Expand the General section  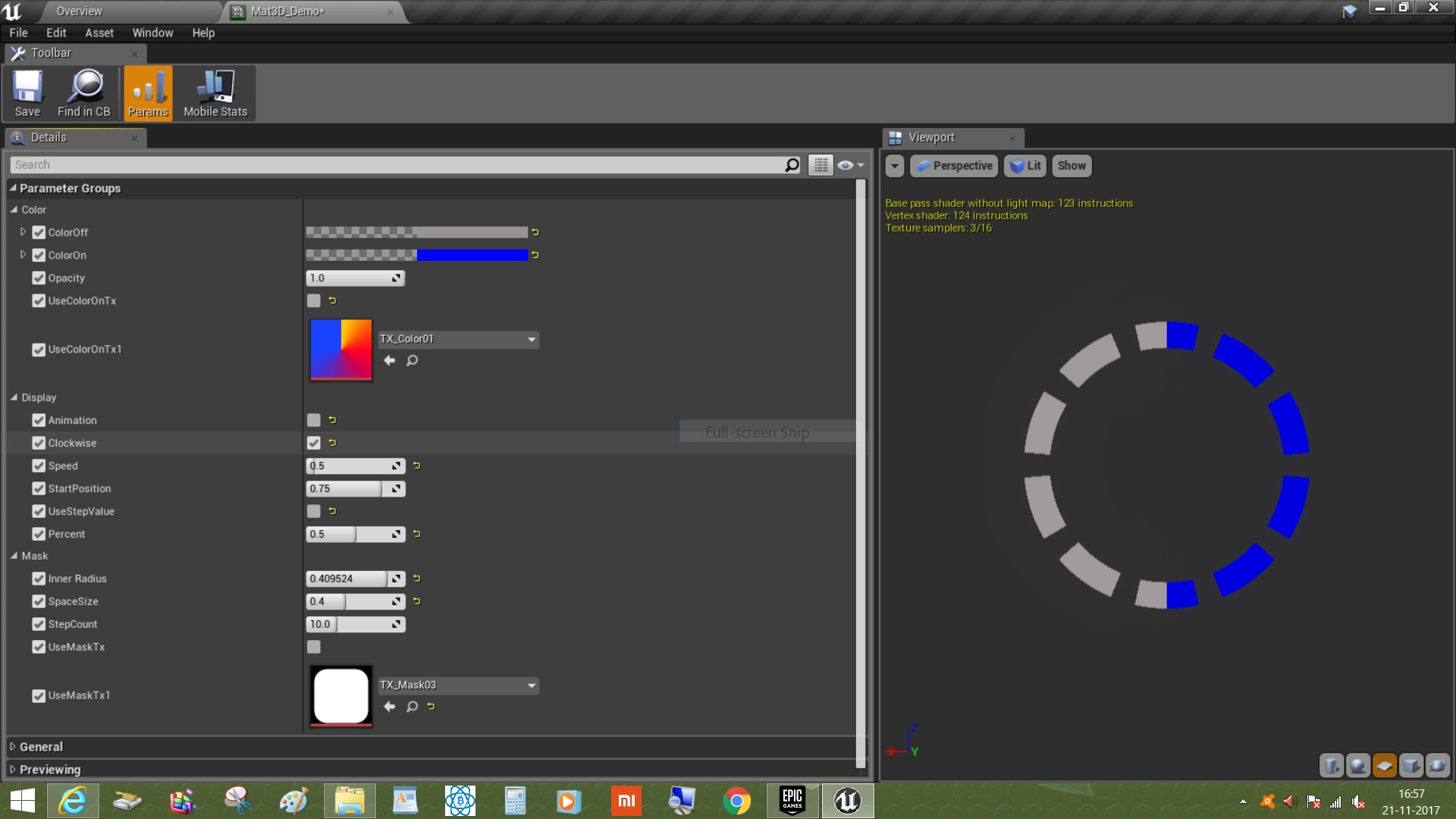coord(12,747)
